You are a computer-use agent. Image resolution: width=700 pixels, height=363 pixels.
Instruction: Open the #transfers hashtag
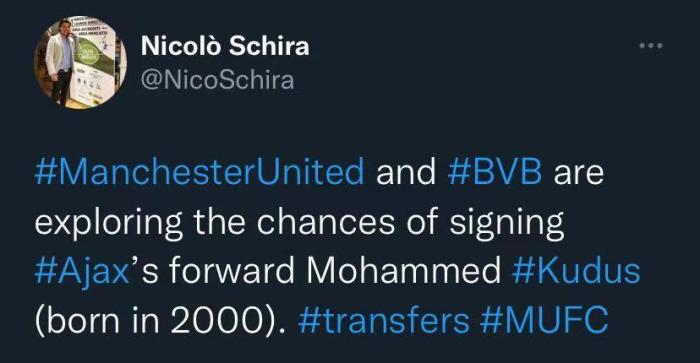(383, 321)
